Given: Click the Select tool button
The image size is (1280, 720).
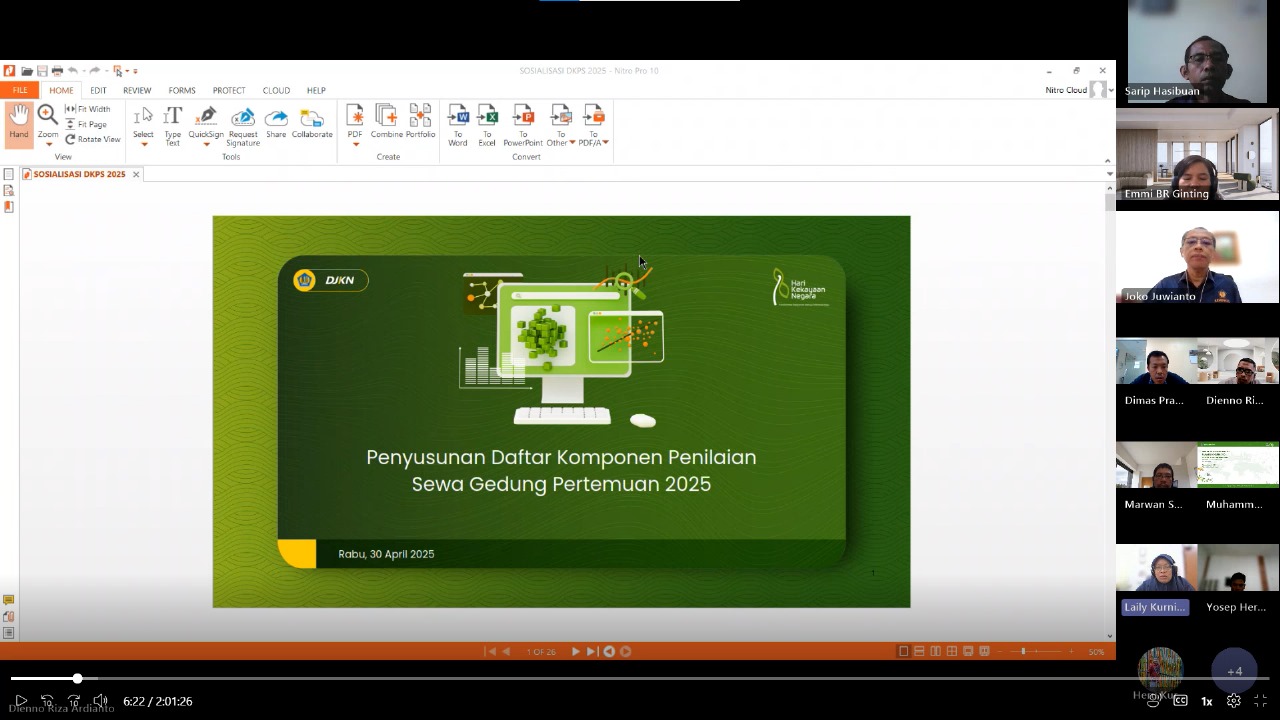Looking at the screenshot, I should [x=143, y=122].
